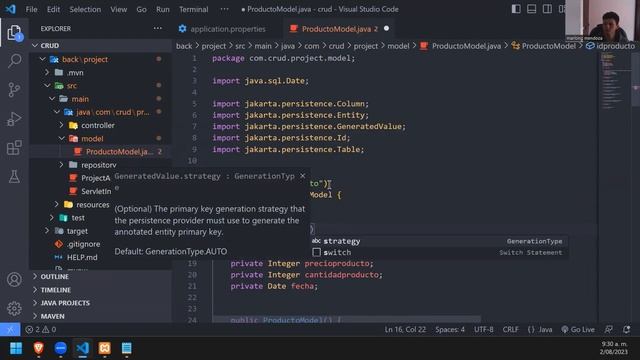
Task: Open the Accounts icon in activity bar
Action: [14, 280]
